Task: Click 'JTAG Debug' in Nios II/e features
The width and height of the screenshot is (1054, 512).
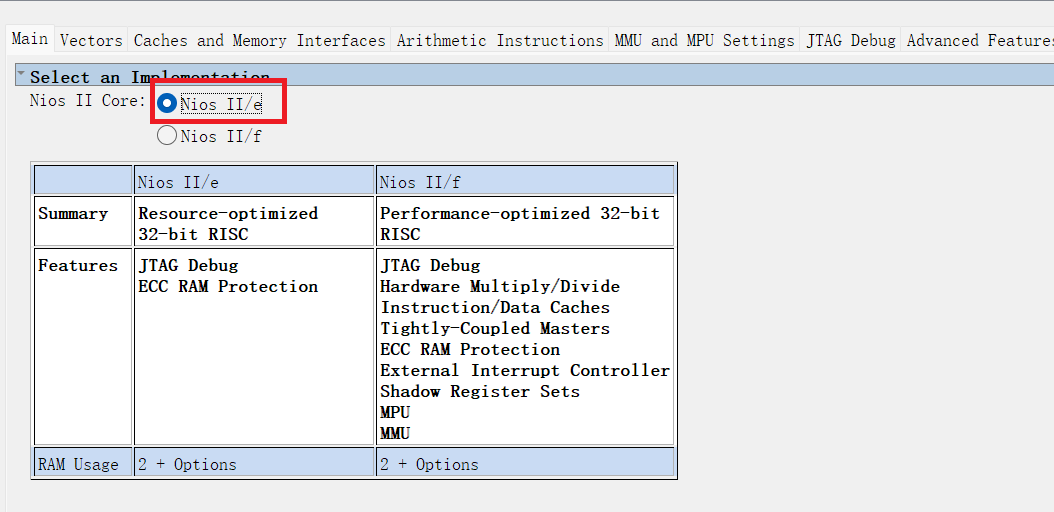Action: coord(188,266)
